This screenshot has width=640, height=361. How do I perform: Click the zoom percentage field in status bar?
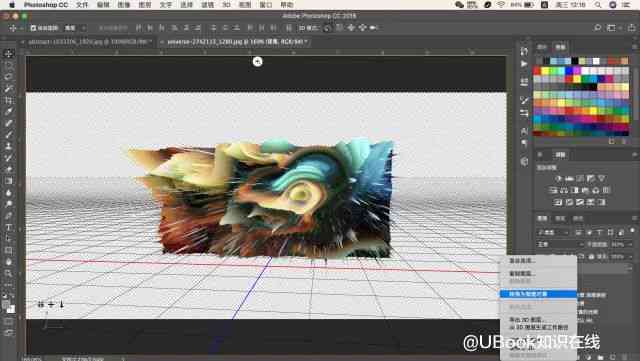(32, 359)
